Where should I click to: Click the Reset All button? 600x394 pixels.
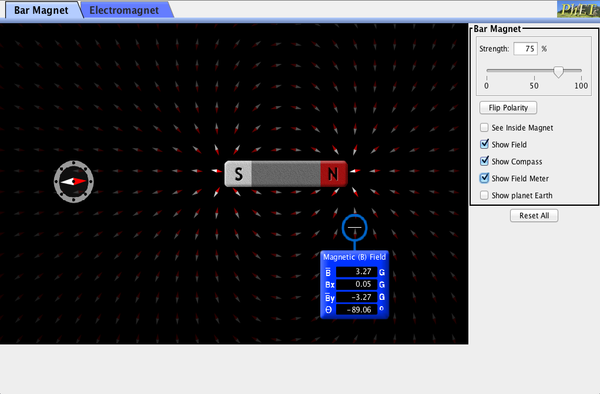tap(534, 216)
